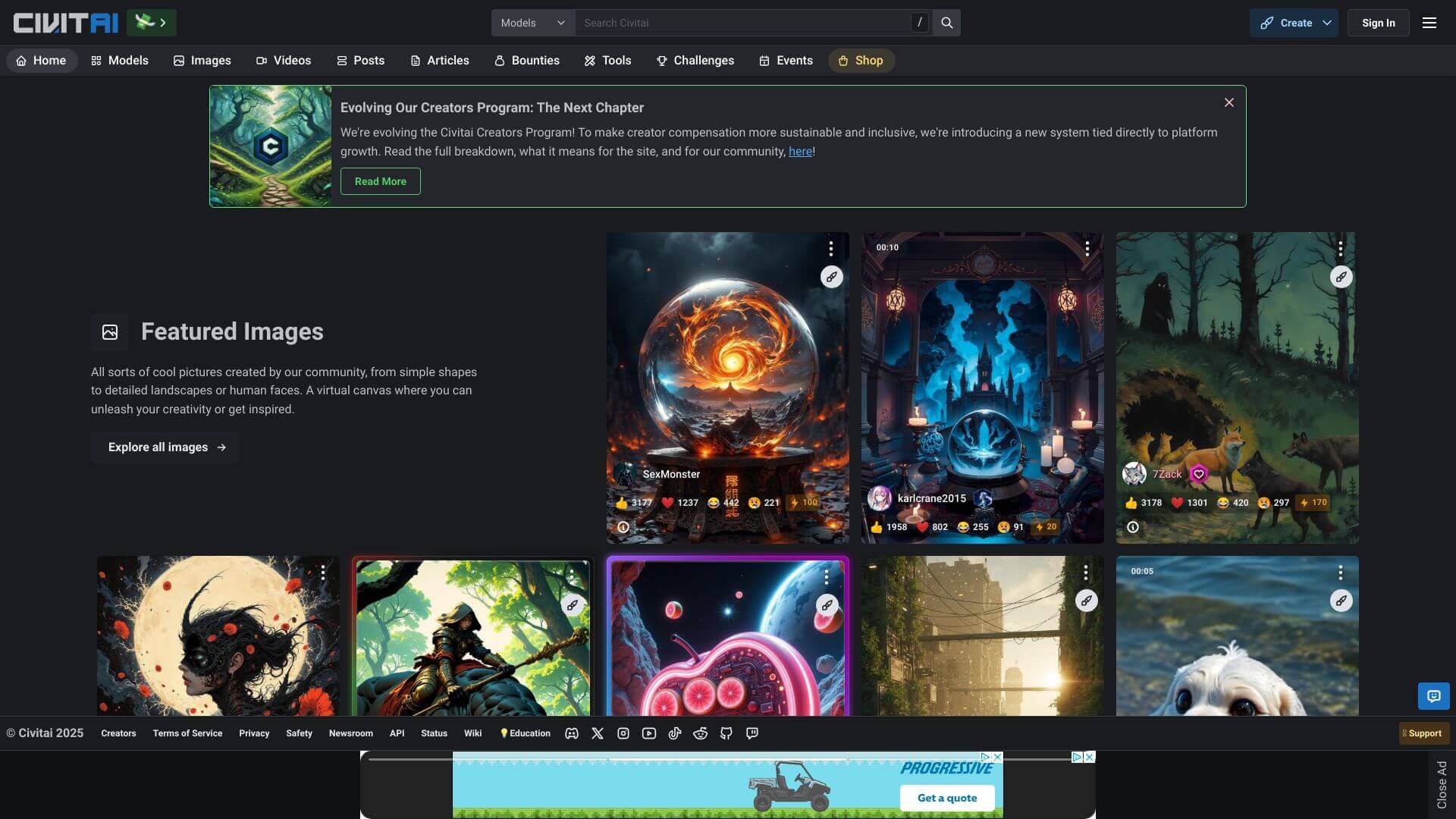Open three-dot menu on castle video card
1456x819 pixels.
tap(1087, 249)
